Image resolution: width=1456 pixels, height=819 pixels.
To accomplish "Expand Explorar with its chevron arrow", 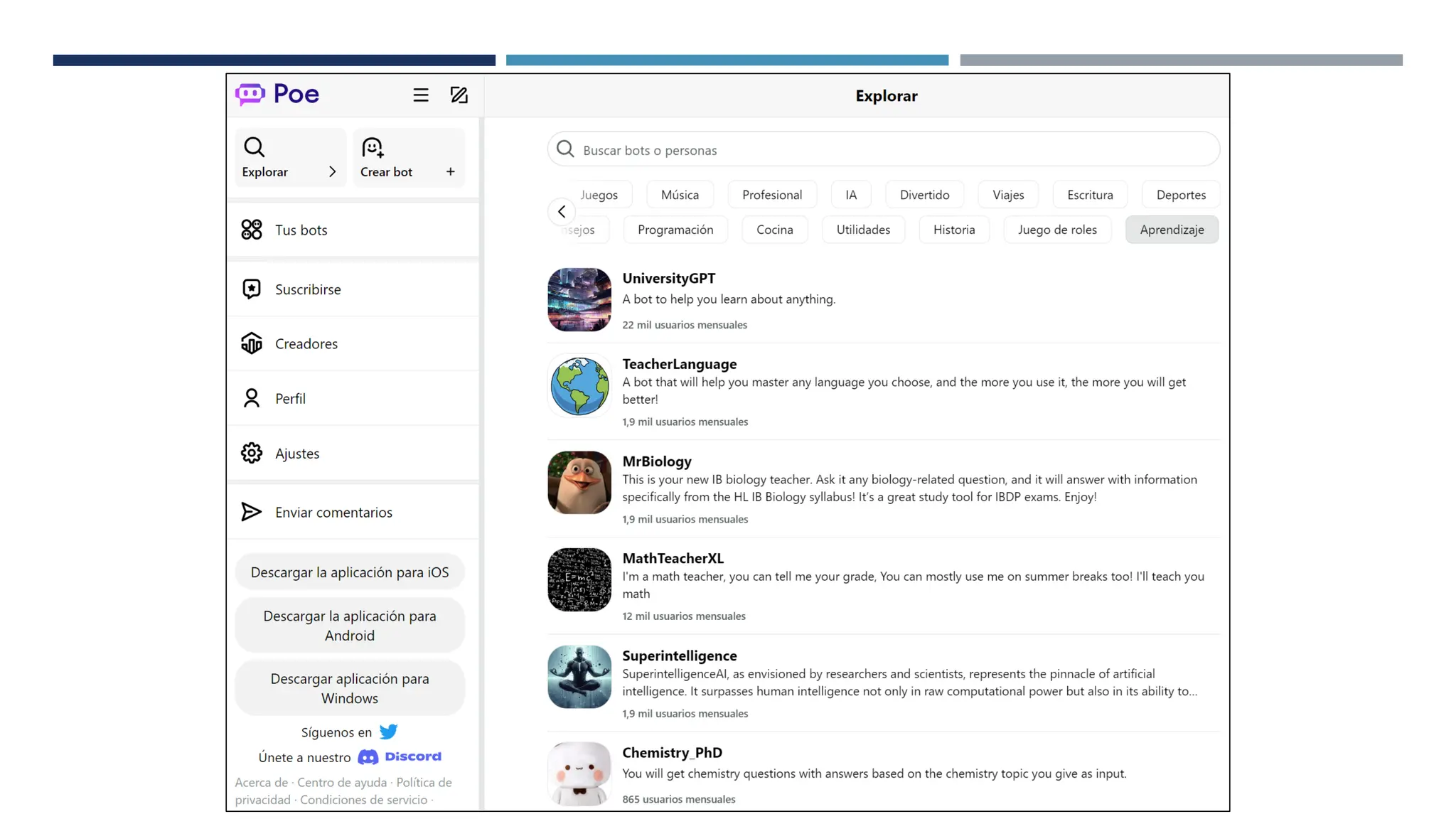I will (332, 172).
